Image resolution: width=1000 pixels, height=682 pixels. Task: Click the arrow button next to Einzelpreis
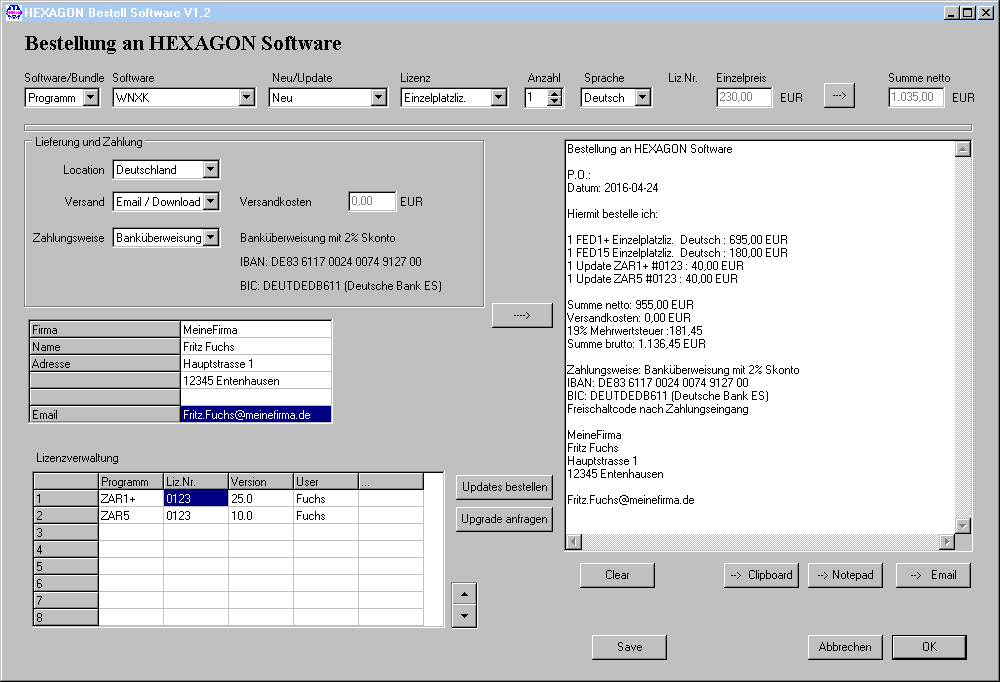tap(839, 96)
